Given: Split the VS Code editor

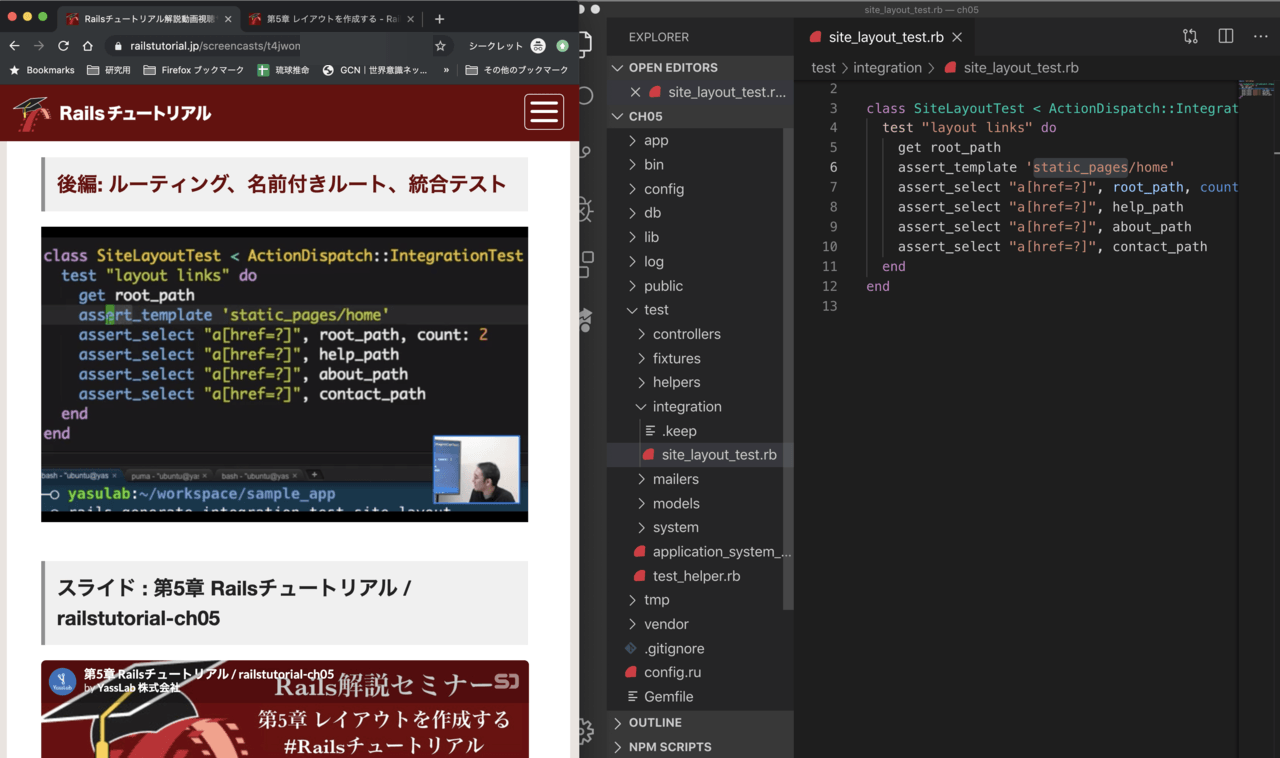Looking at the screenshot, I should tap(1226, 37).
